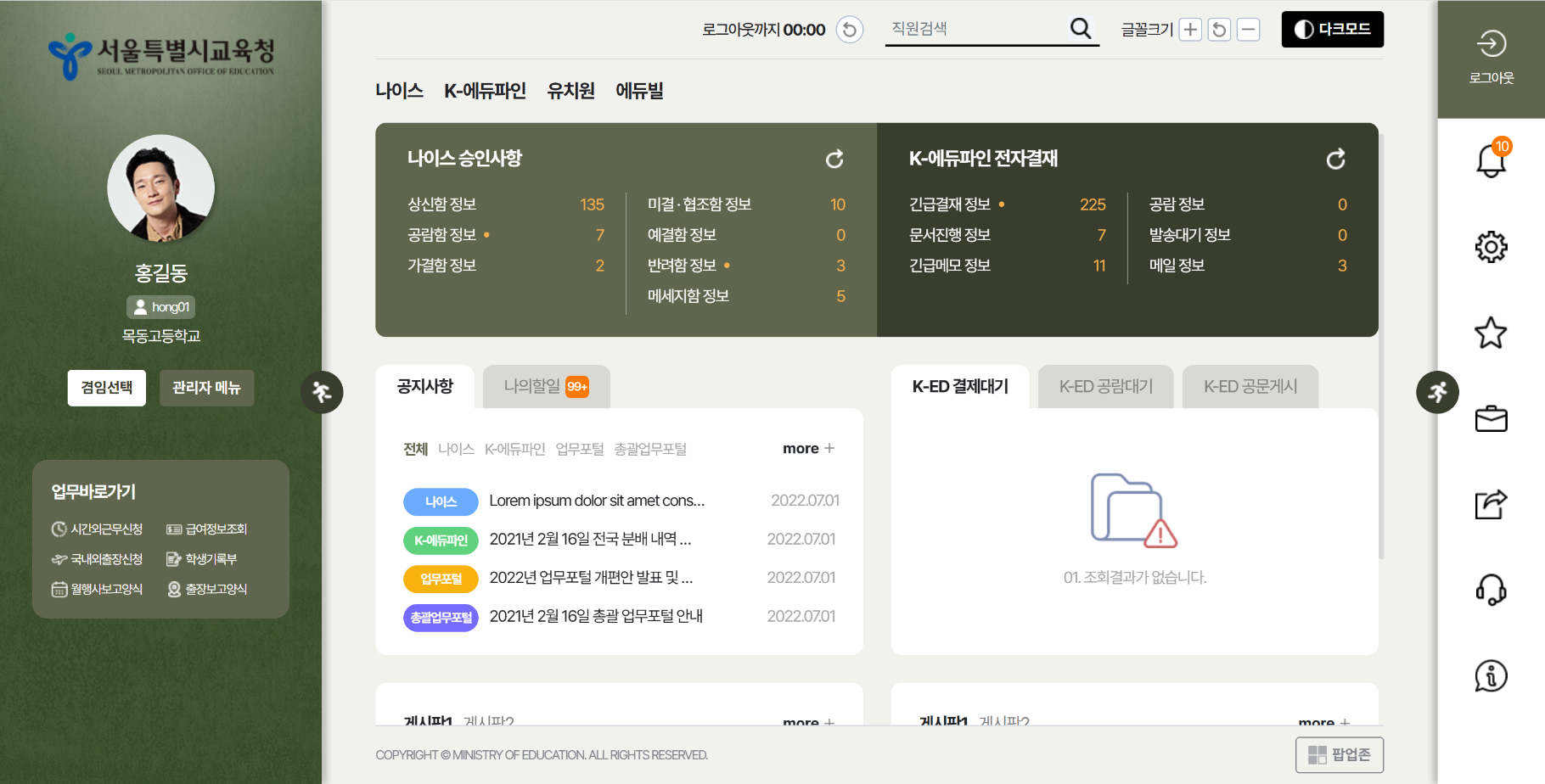The height and width of the screenshot is (784, 1545).
Task: Open 시간외근무신청 shortcut
Action: click(x=97, y=529)
